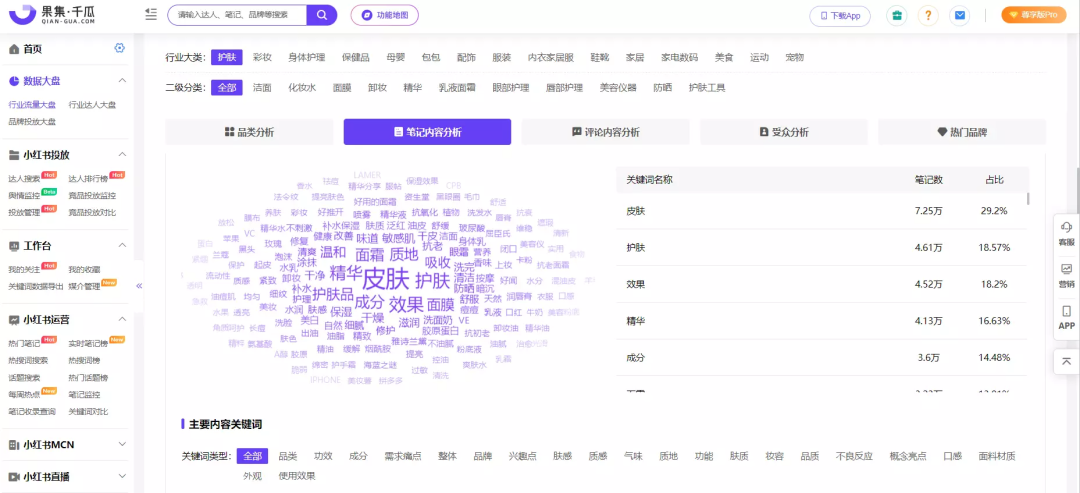Screen dimensions: 1080x493
Task: Switch to 评论内容分析 tab
Action: 605,132
